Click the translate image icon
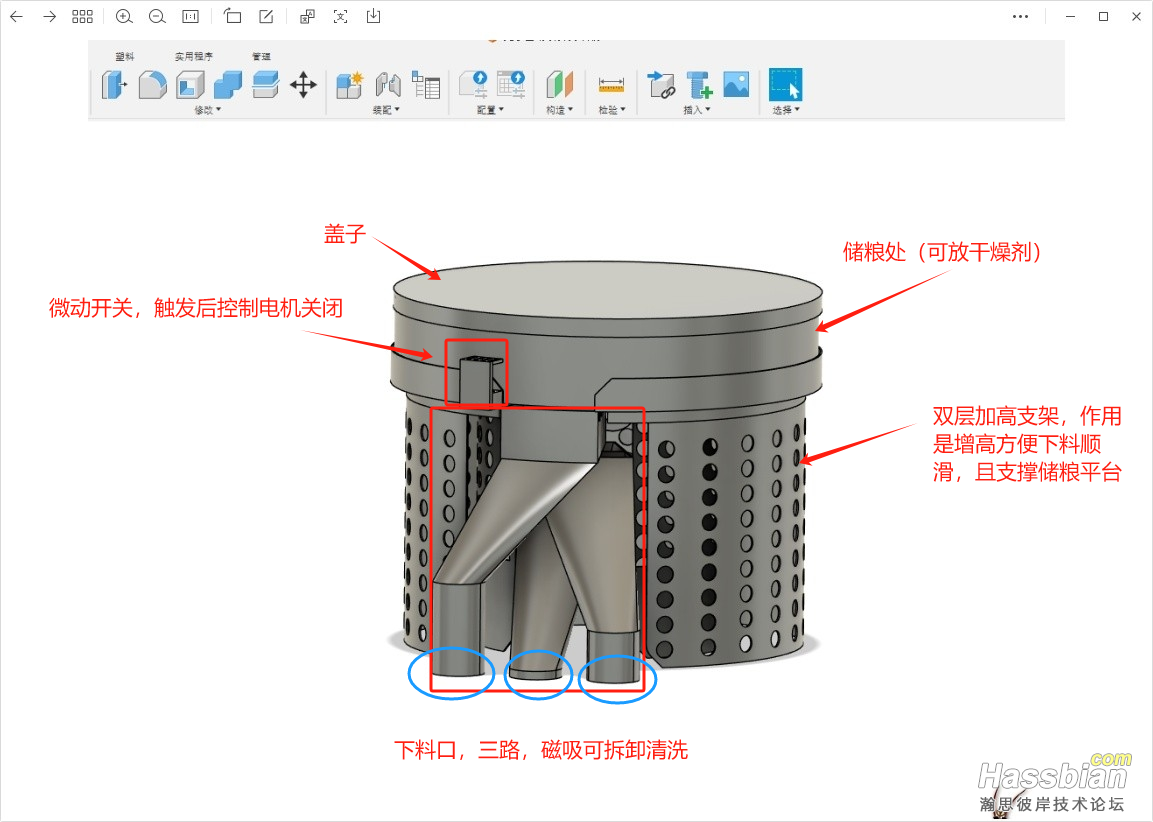The image size is (1153, 822). click(307, 16)
